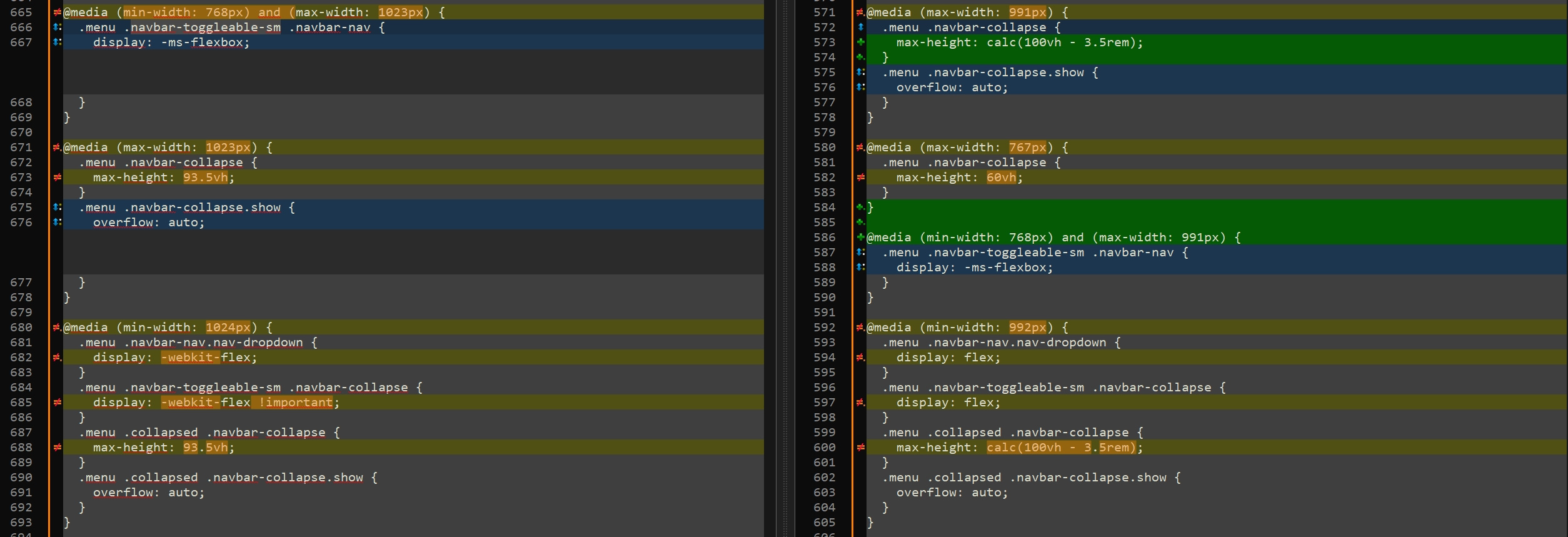Click the blue moved marker on right line 572
1568x537 pixels.
pyautogui.click(x=861, y=28)
